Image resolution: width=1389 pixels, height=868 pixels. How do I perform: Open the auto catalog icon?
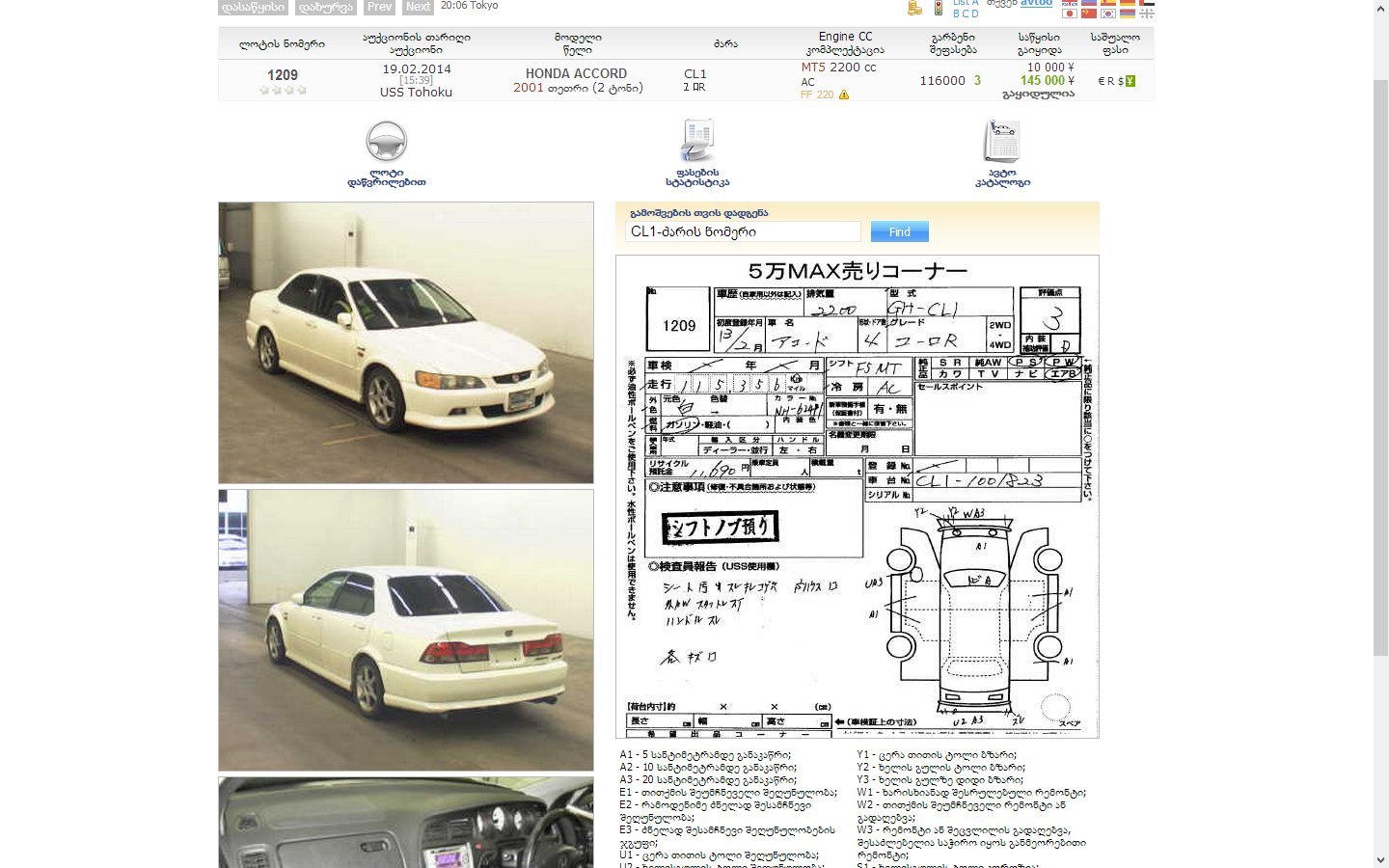1002,141
